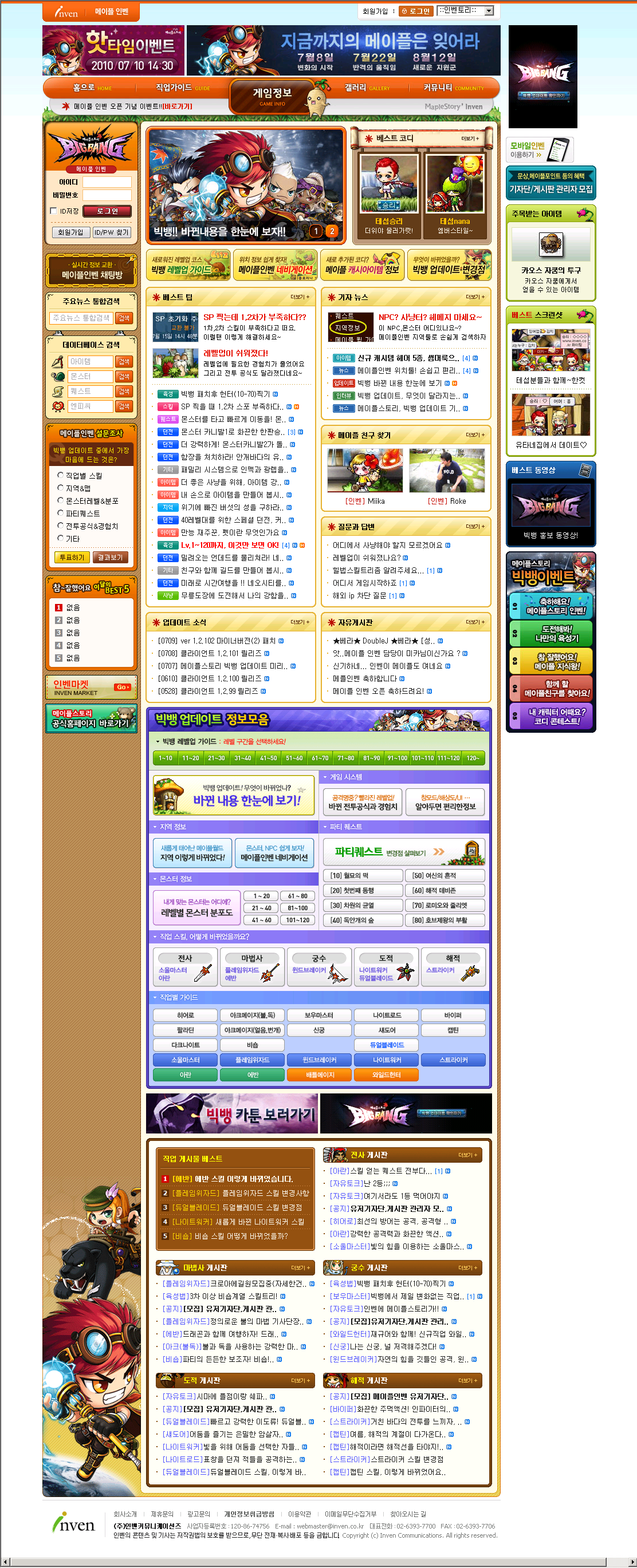Toggle the ID저장 checkbox
637x1568 pixels.
pyautogui.click(x=53, y=211)
